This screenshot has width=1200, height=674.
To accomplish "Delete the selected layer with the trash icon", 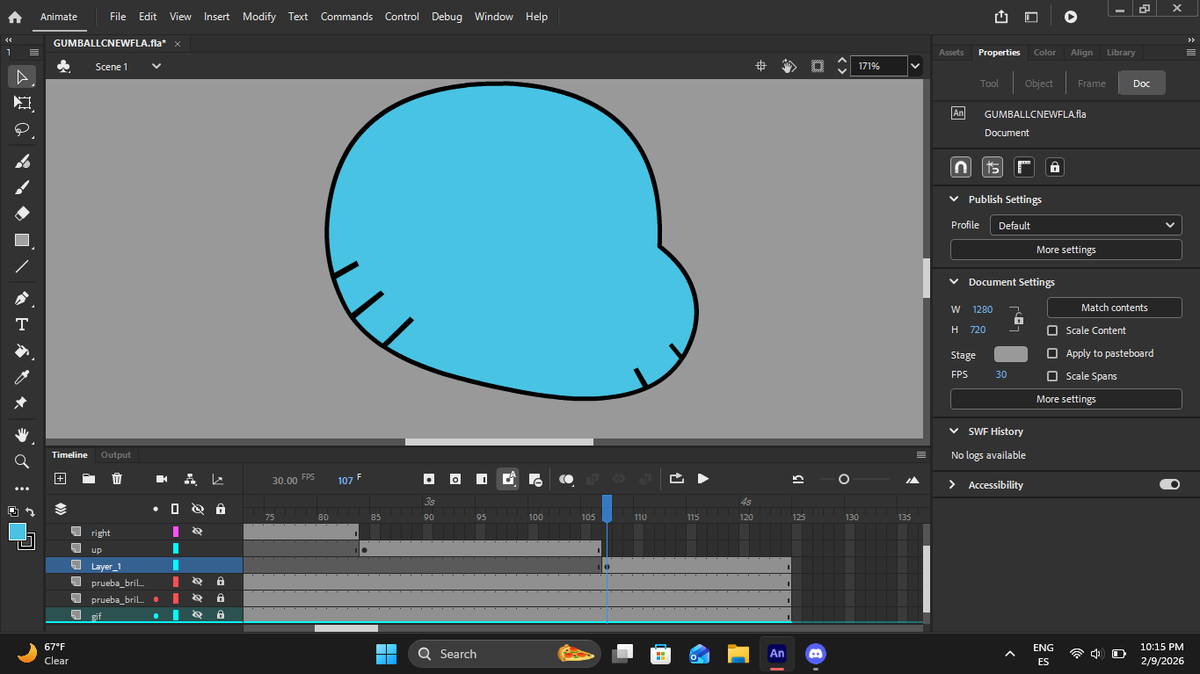I will point(116,479).
